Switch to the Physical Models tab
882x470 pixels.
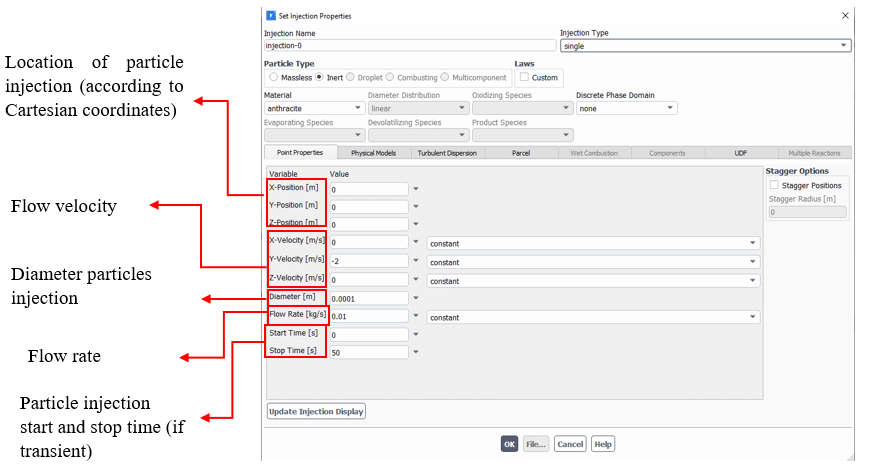coord(373,153)
